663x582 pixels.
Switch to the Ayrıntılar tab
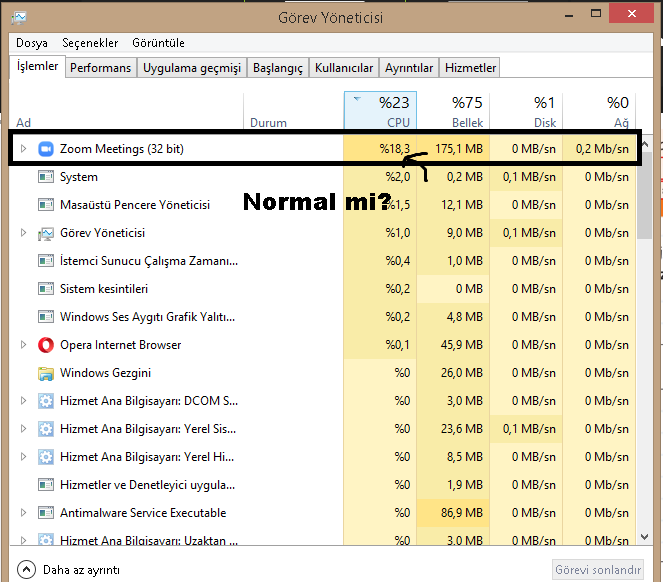pos(409,68)
